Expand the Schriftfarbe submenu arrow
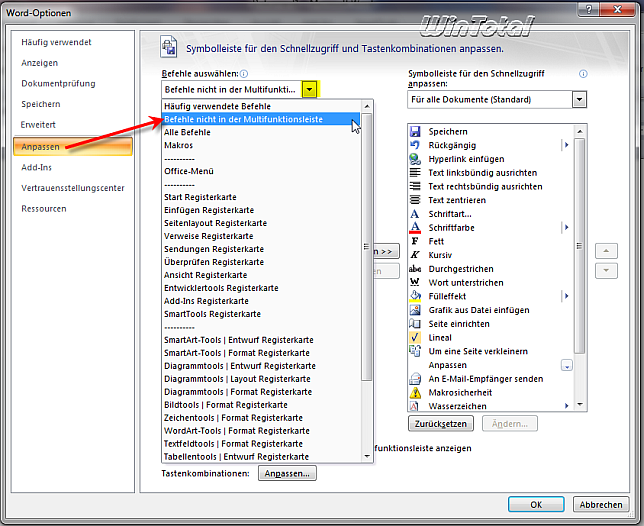The height and width of the screenshot is (526, 644). point(566,227)
